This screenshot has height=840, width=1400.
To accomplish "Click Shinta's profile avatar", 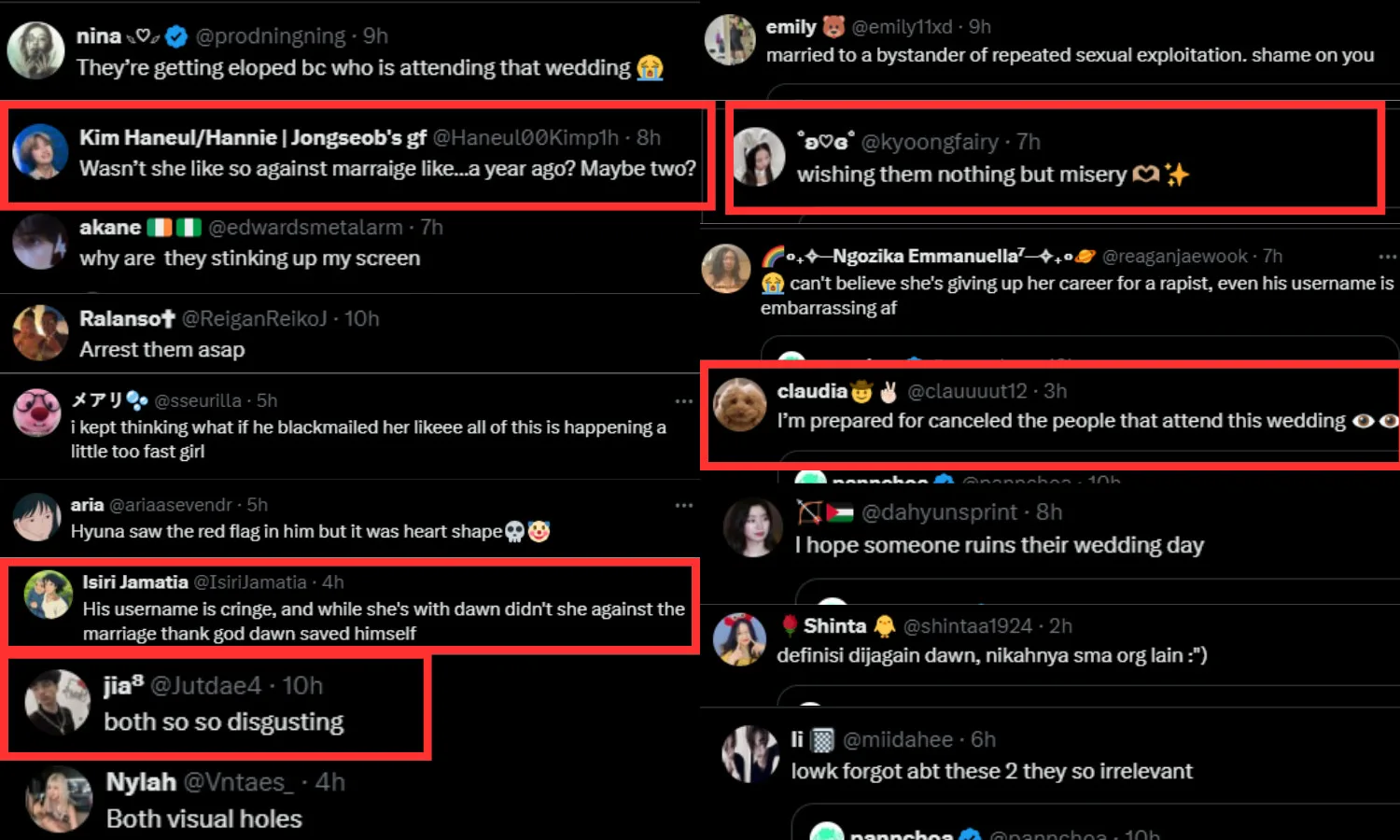I will pyautogui.click(x=739, y=639).
